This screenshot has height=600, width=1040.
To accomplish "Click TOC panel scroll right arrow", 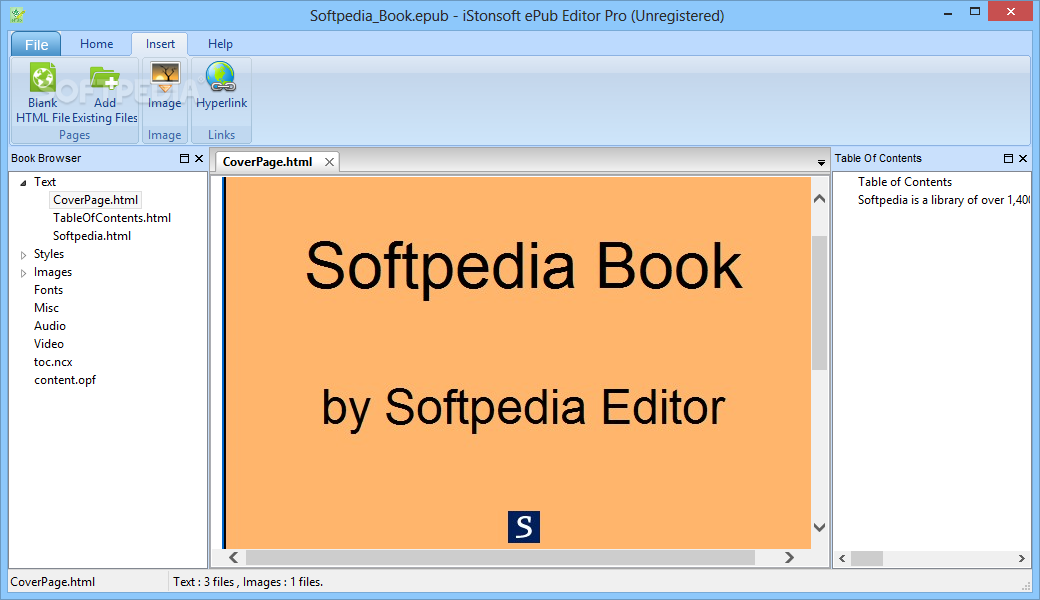I will [1021, 559].
